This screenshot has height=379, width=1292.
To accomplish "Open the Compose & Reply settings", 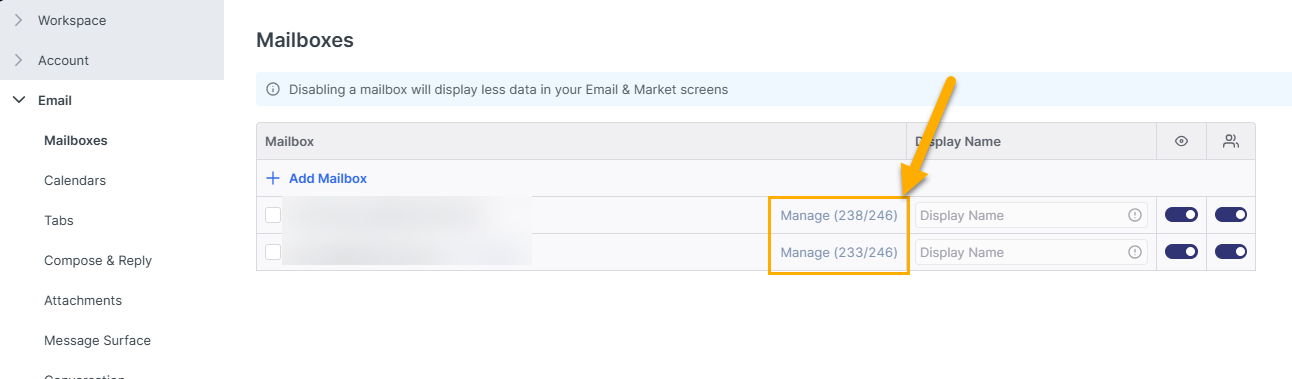I will pos(98,260).
